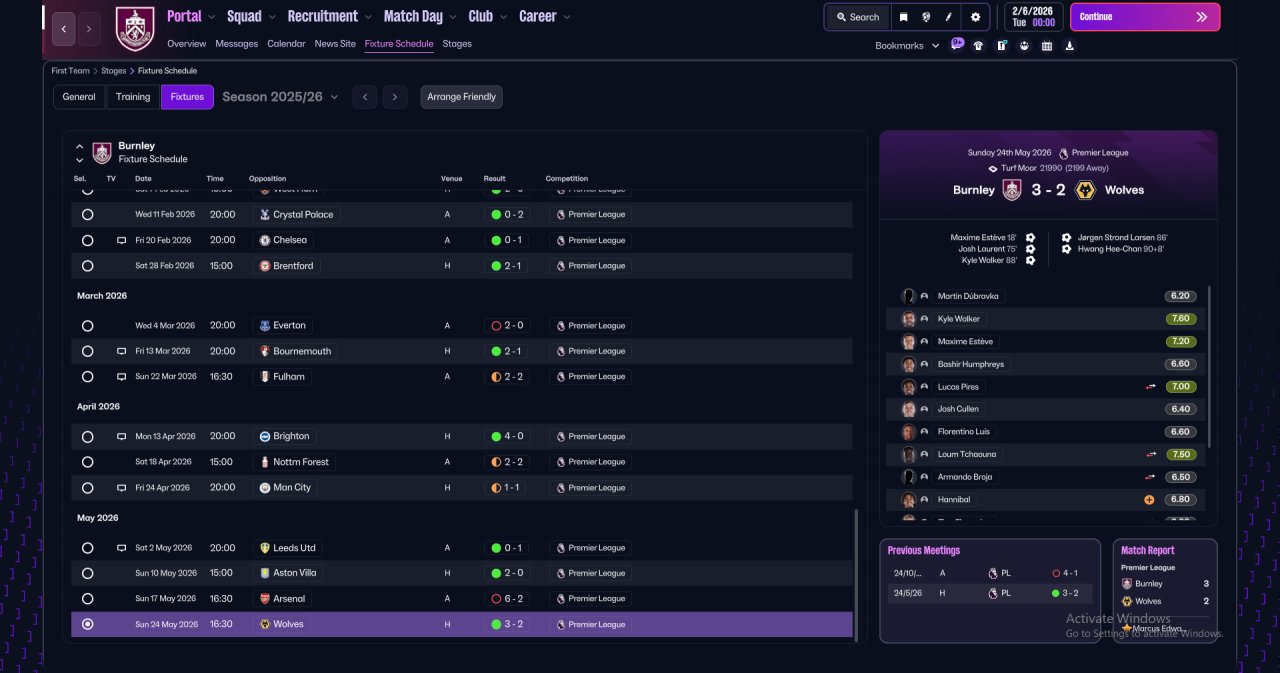Expand the Club menu dropdown
The width and height of the screenshot is (1280, 673).
tap(504, 17)
